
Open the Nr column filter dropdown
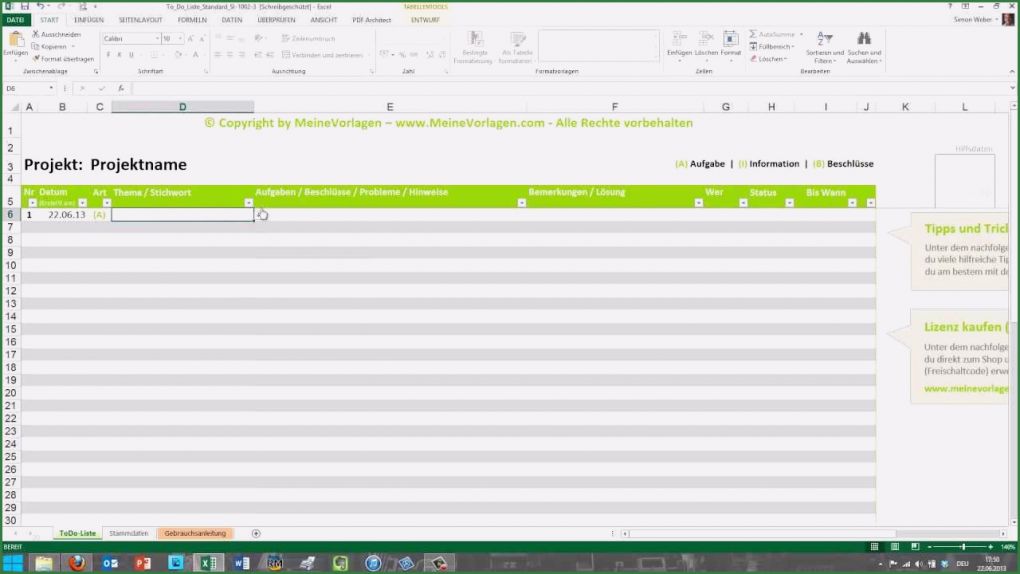[x=32, y=203]
